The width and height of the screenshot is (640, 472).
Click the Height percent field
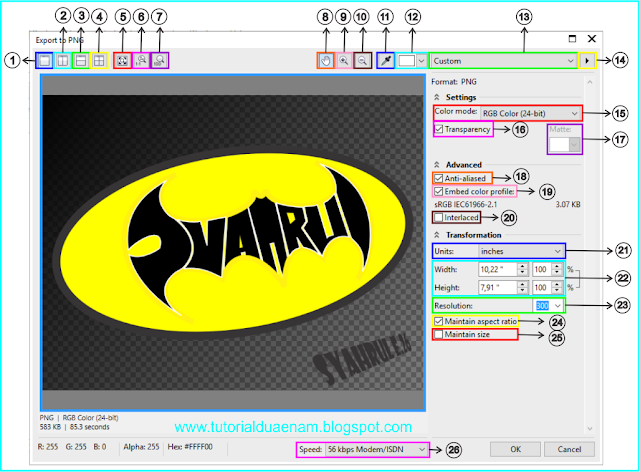(542, 287)
